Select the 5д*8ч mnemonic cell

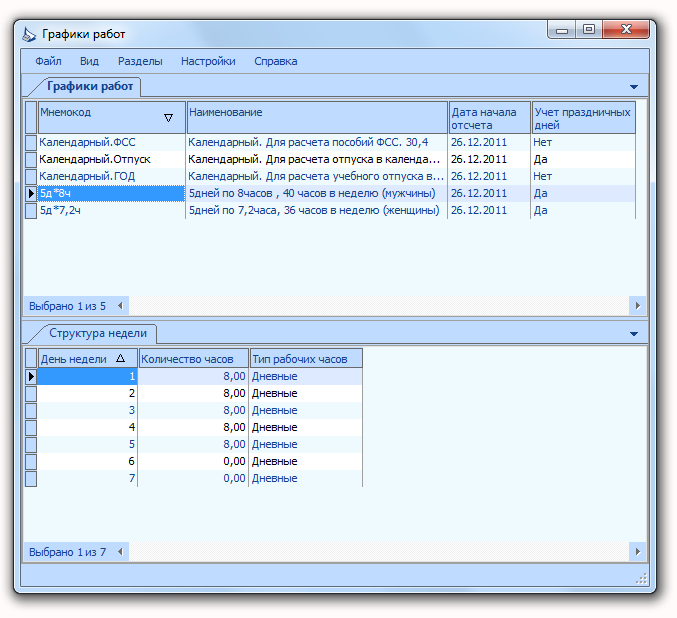111,193
